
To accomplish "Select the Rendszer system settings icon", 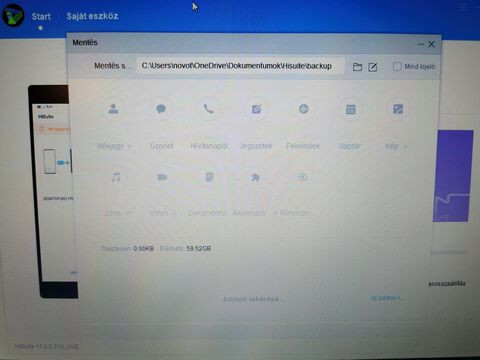I will [x=302, y=177].
